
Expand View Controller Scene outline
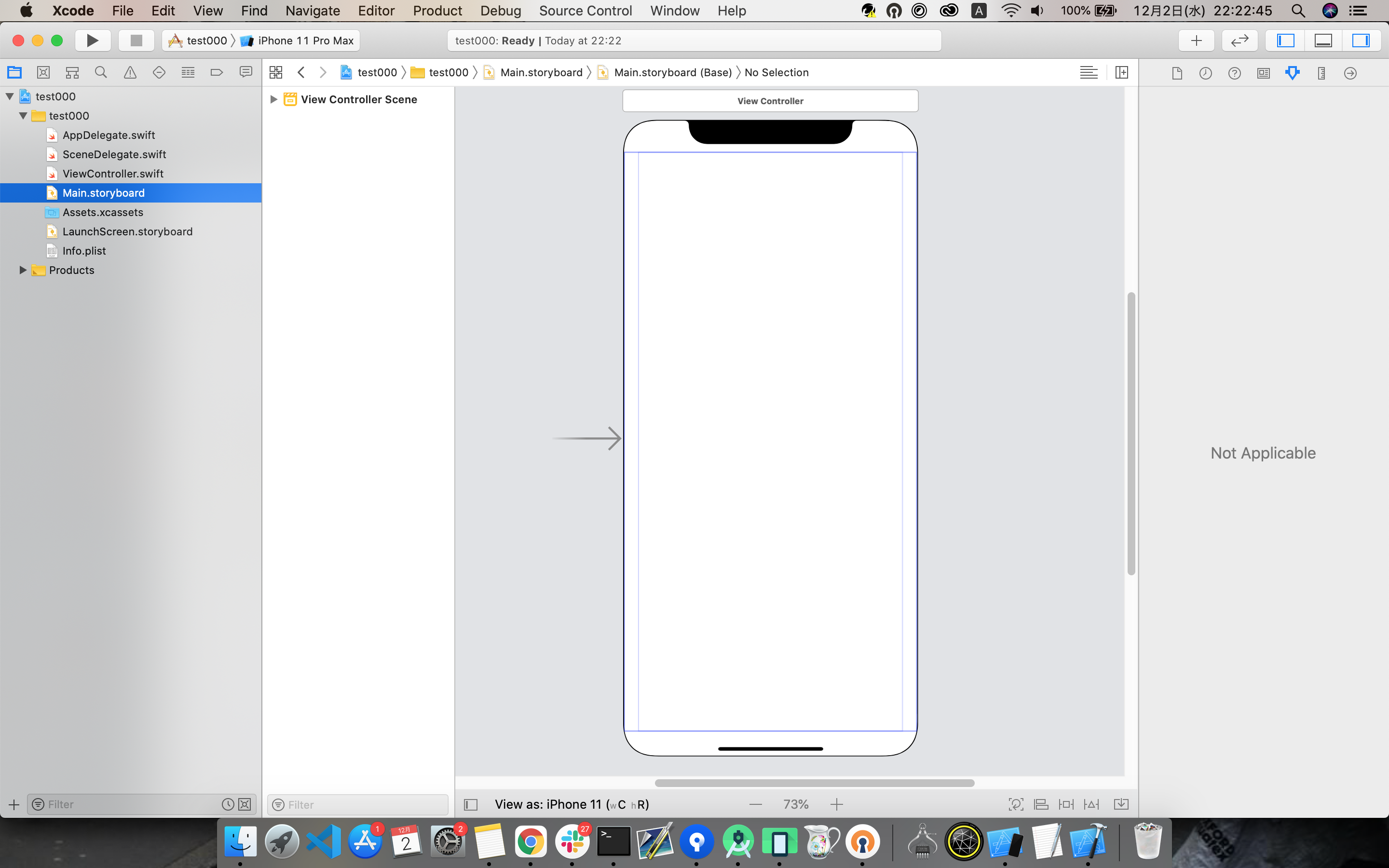coord(274,99)
